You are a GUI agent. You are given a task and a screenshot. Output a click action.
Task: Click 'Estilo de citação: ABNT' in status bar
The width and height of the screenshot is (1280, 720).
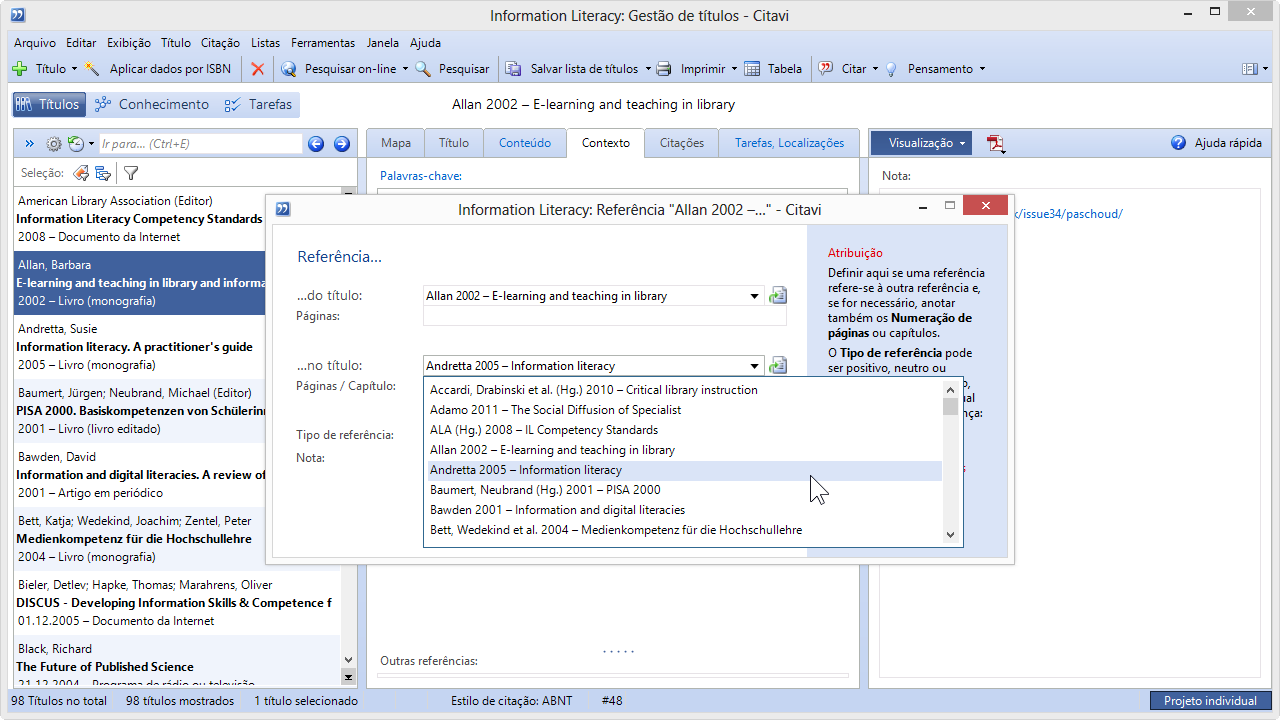point(512,701)
